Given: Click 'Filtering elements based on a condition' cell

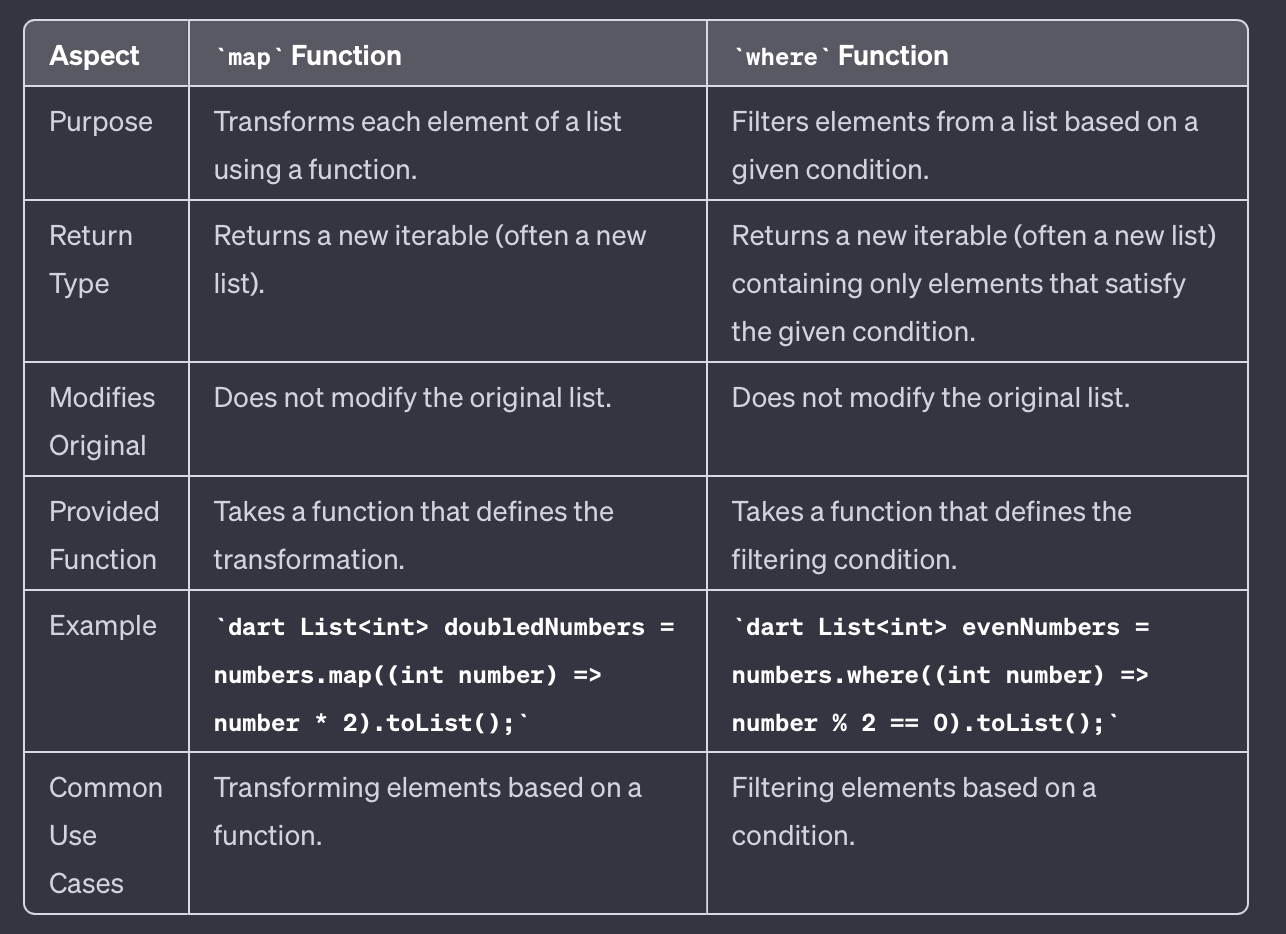Looking at the screenshot, I should 914,811.
